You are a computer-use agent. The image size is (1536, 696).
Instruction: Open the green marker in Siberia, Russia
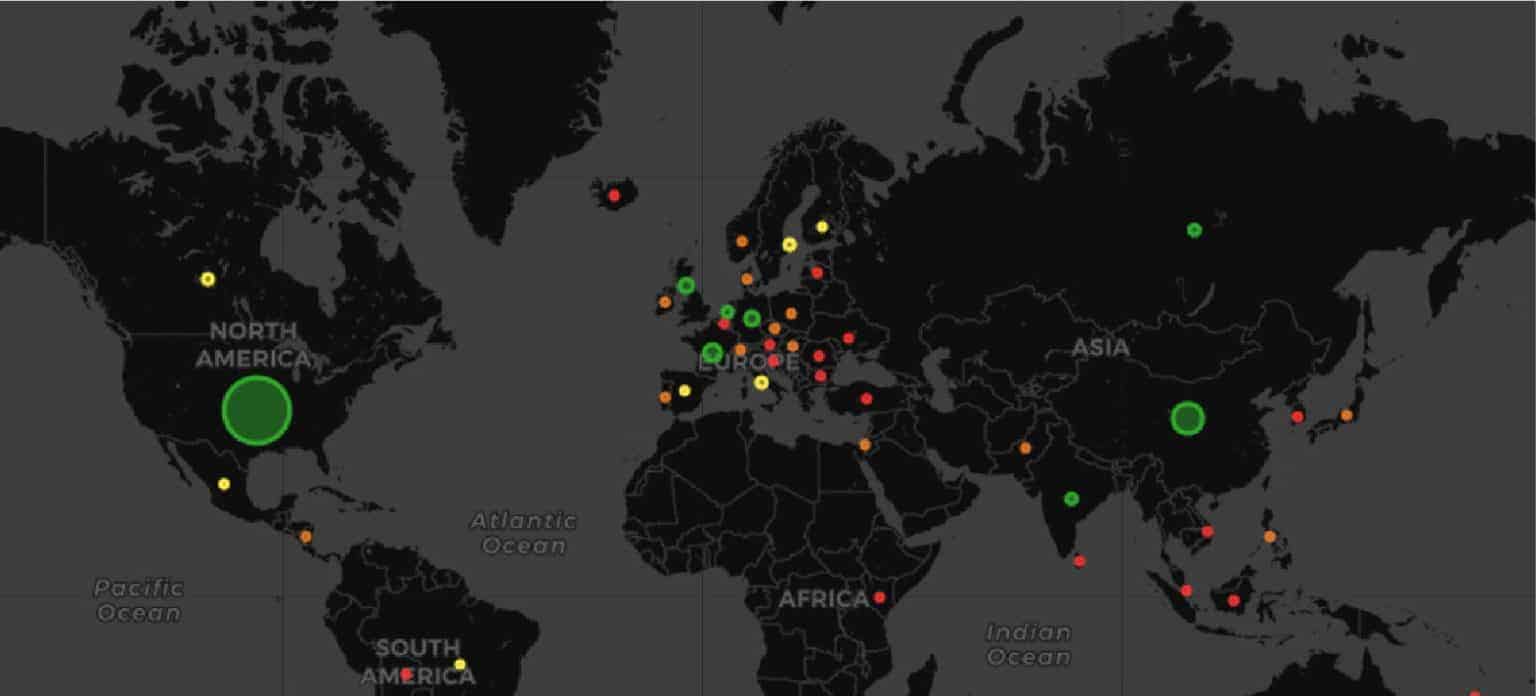point(1194,230)
